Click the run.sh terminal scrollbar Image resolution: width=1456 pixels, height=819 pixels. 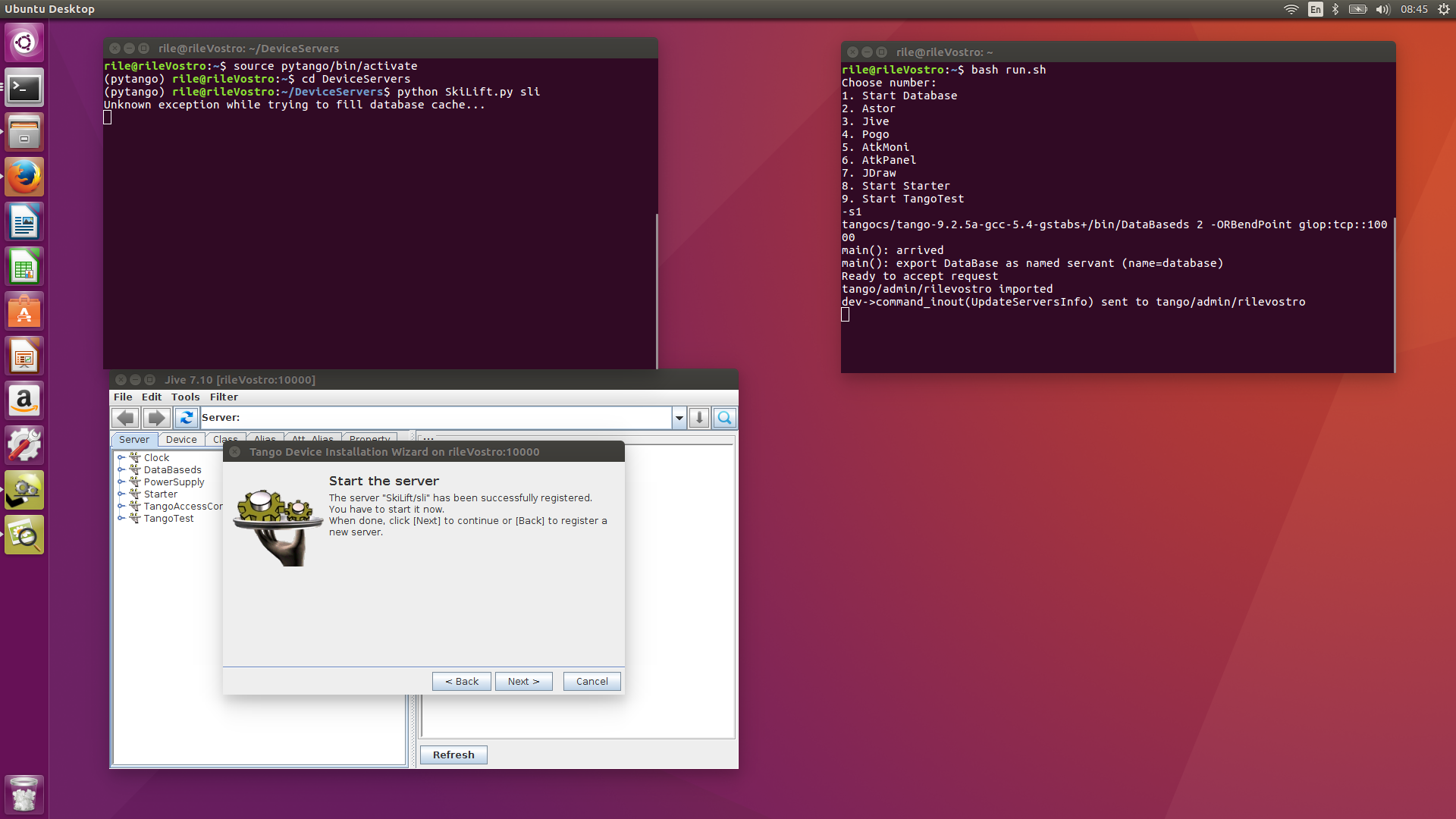(x=1394, y=294)
